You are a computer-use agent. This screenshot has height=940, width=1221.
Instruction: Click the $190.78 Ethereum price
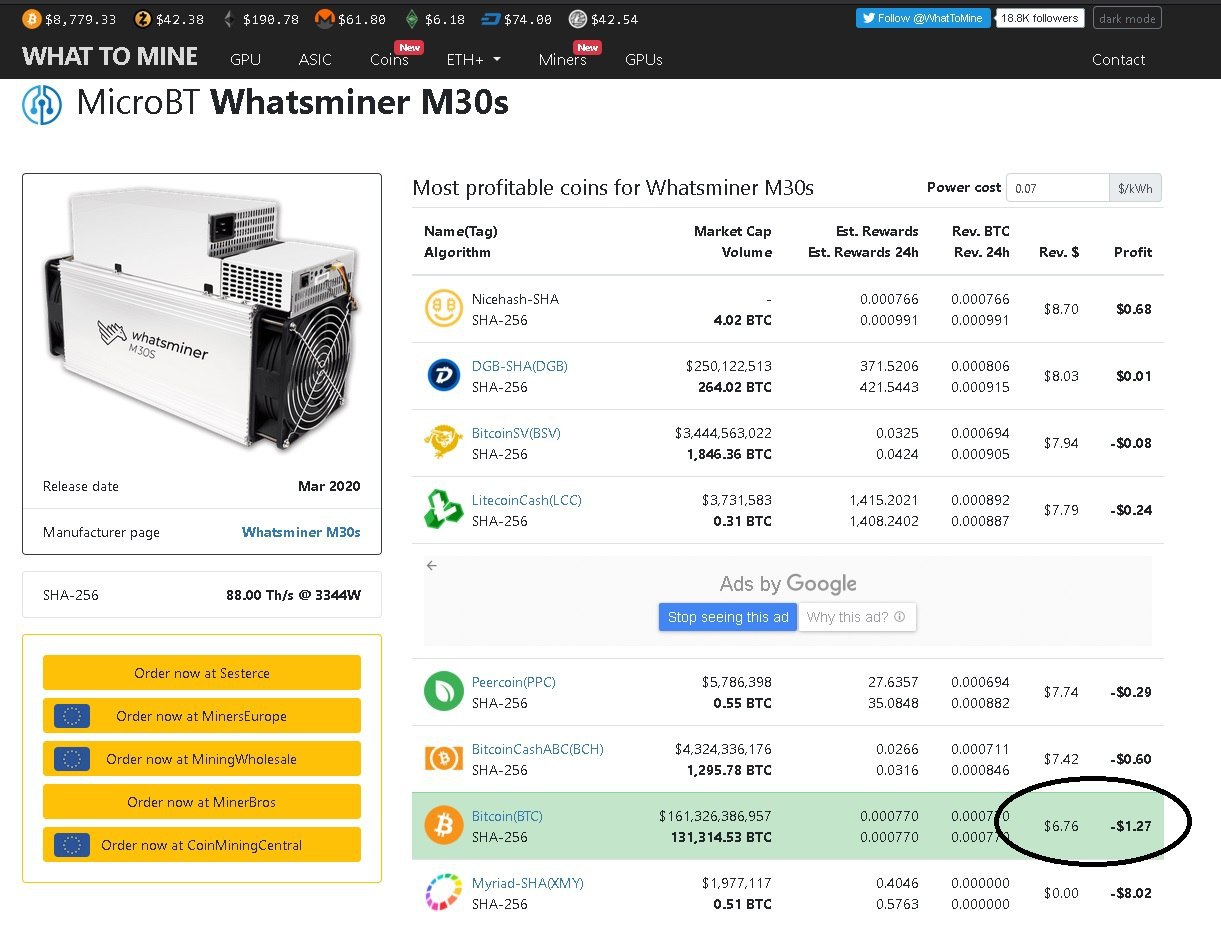click(x=271, y=19)
